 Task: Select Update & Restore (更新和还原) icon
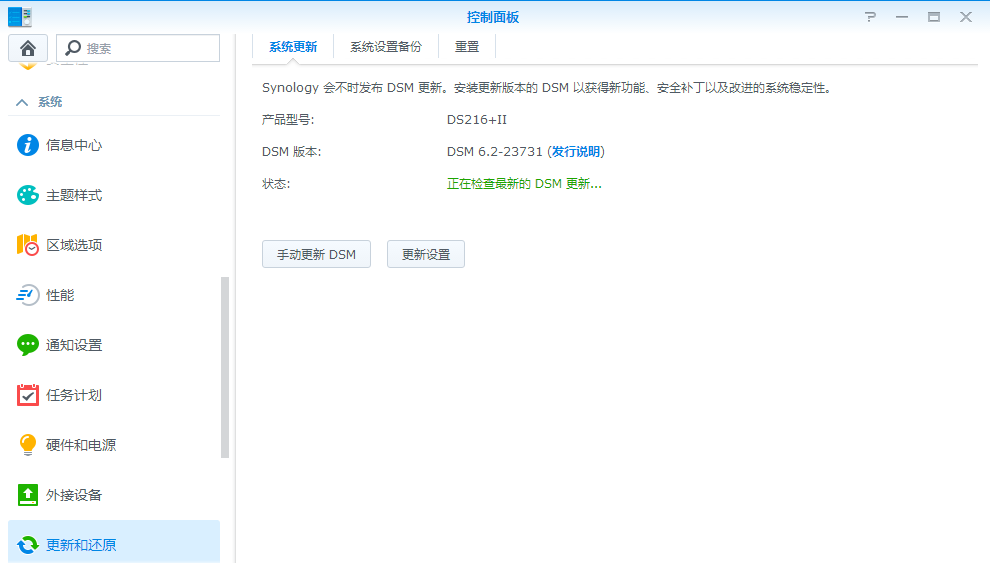pyautogui.click(x=29, y=545)
